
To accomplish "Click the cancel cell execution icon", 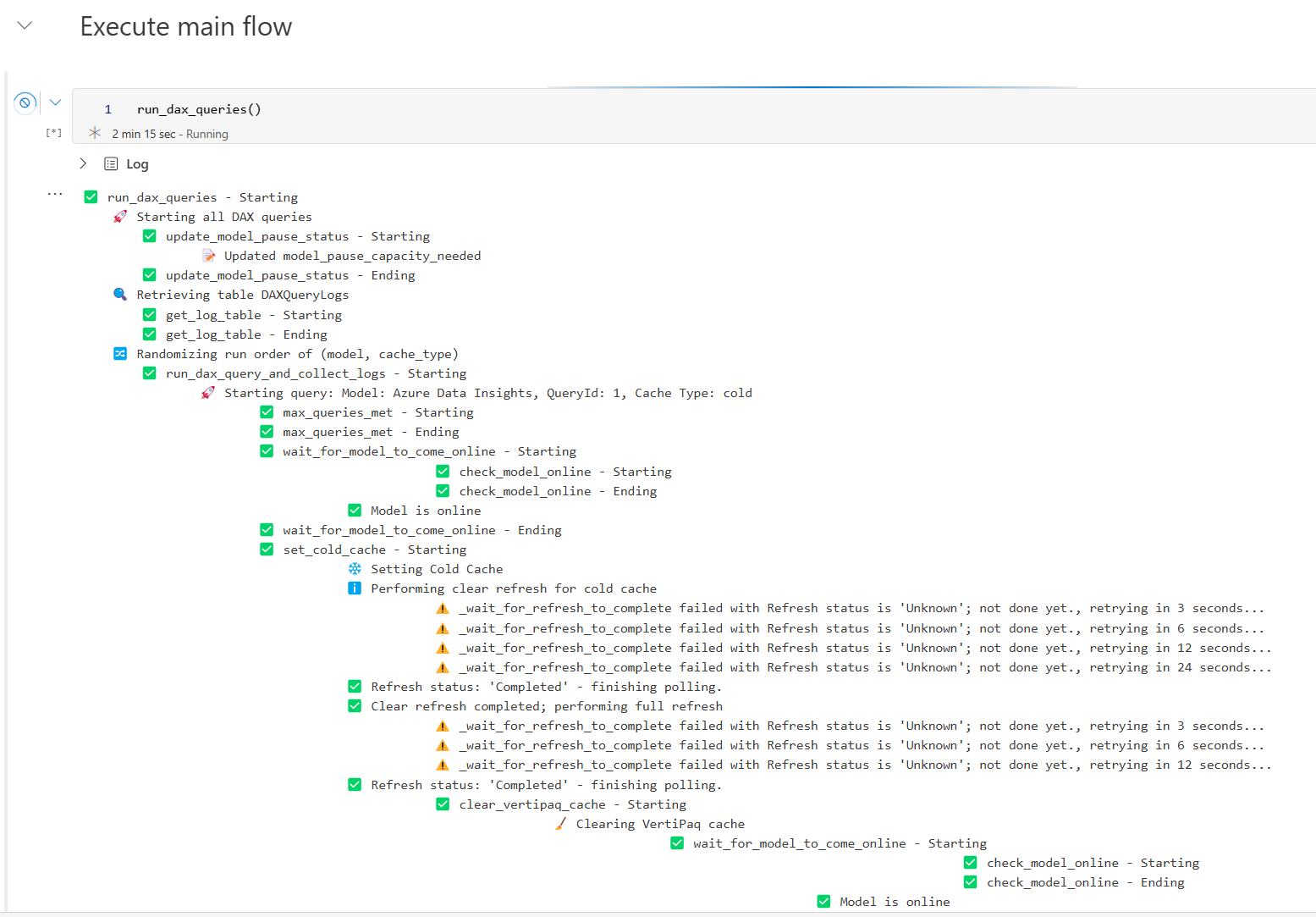I will click(25, 102).
